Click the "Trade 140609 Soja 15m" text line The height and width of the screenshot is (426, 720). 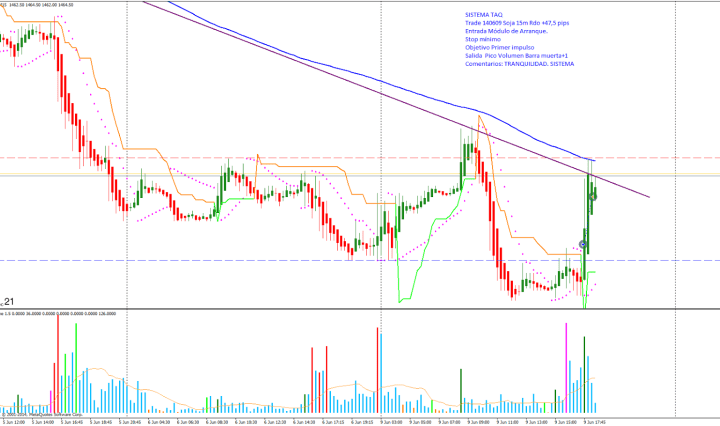(510, 24)
